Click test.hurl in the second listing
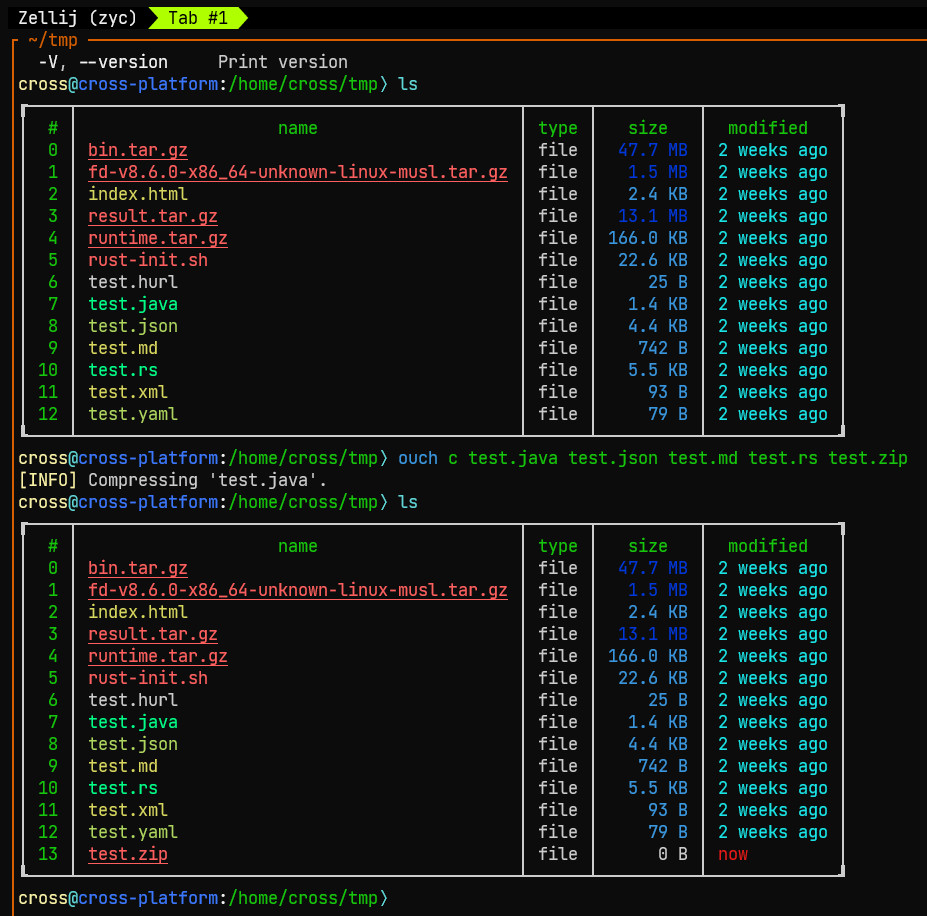Image resolution: width=927 pixels, height=916 pixels. pyautogui.click(x=133, y=700)
